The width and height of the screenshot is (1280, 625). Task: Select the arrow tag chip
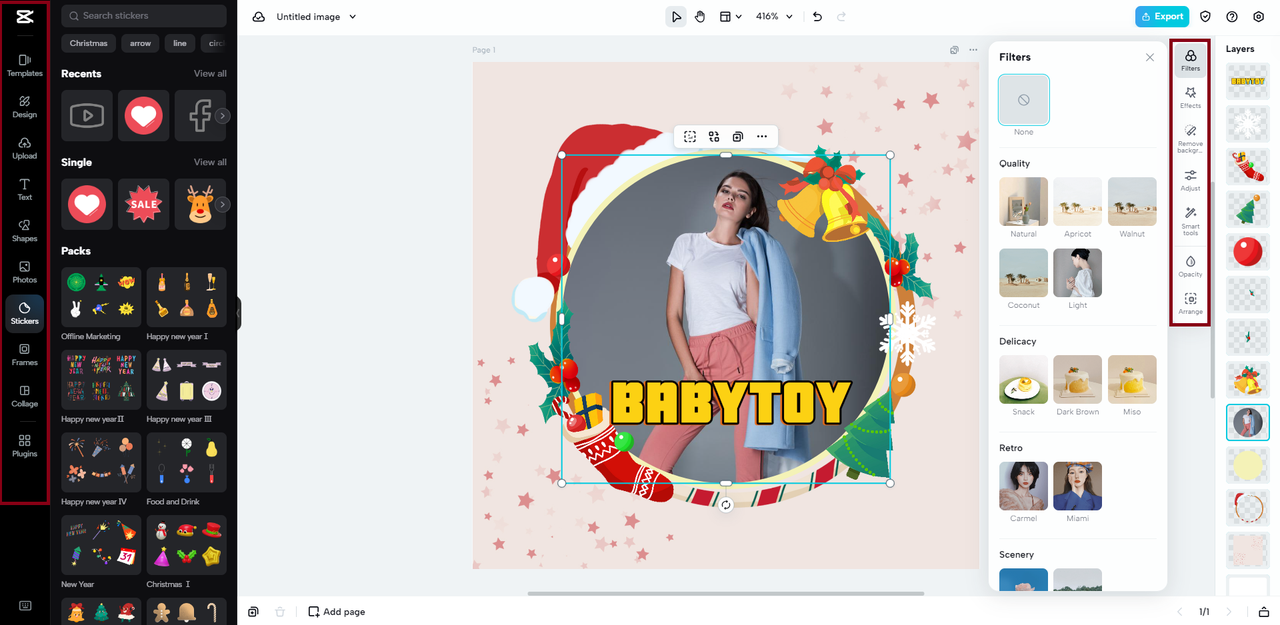[x=140, y=43]
